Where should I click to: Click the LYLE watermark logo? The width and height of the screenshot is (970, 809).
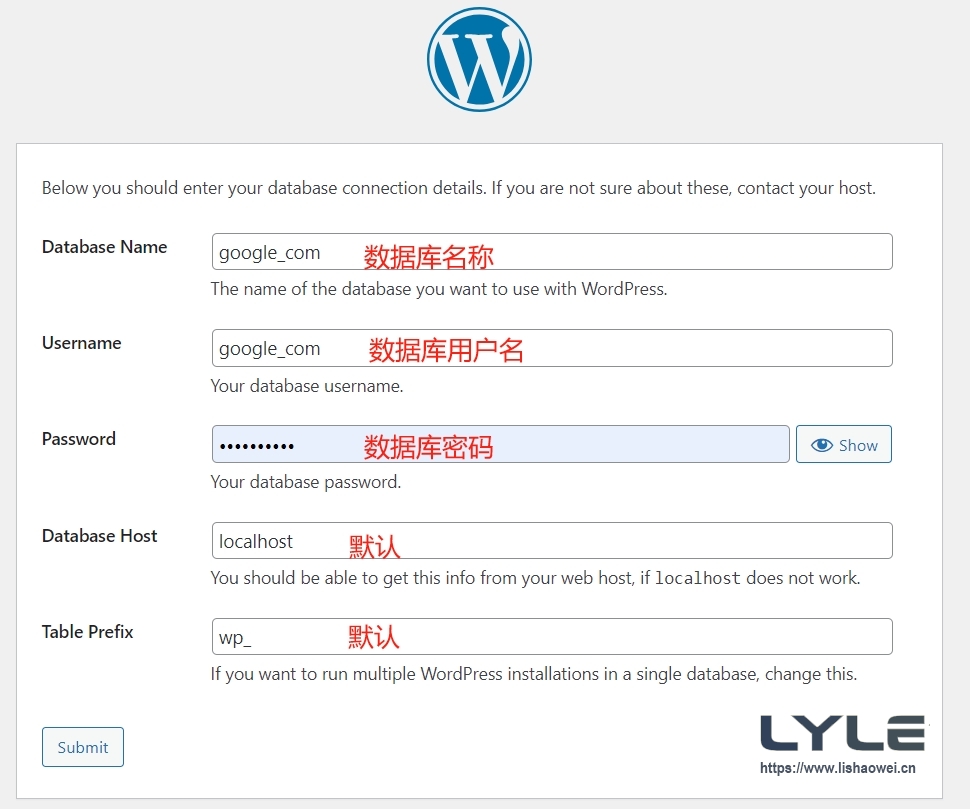click(843, 733)
